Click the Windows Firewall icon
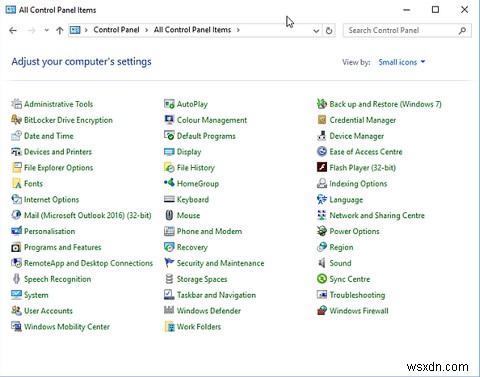The image size is (480, 377). click(x=322, y=311)
